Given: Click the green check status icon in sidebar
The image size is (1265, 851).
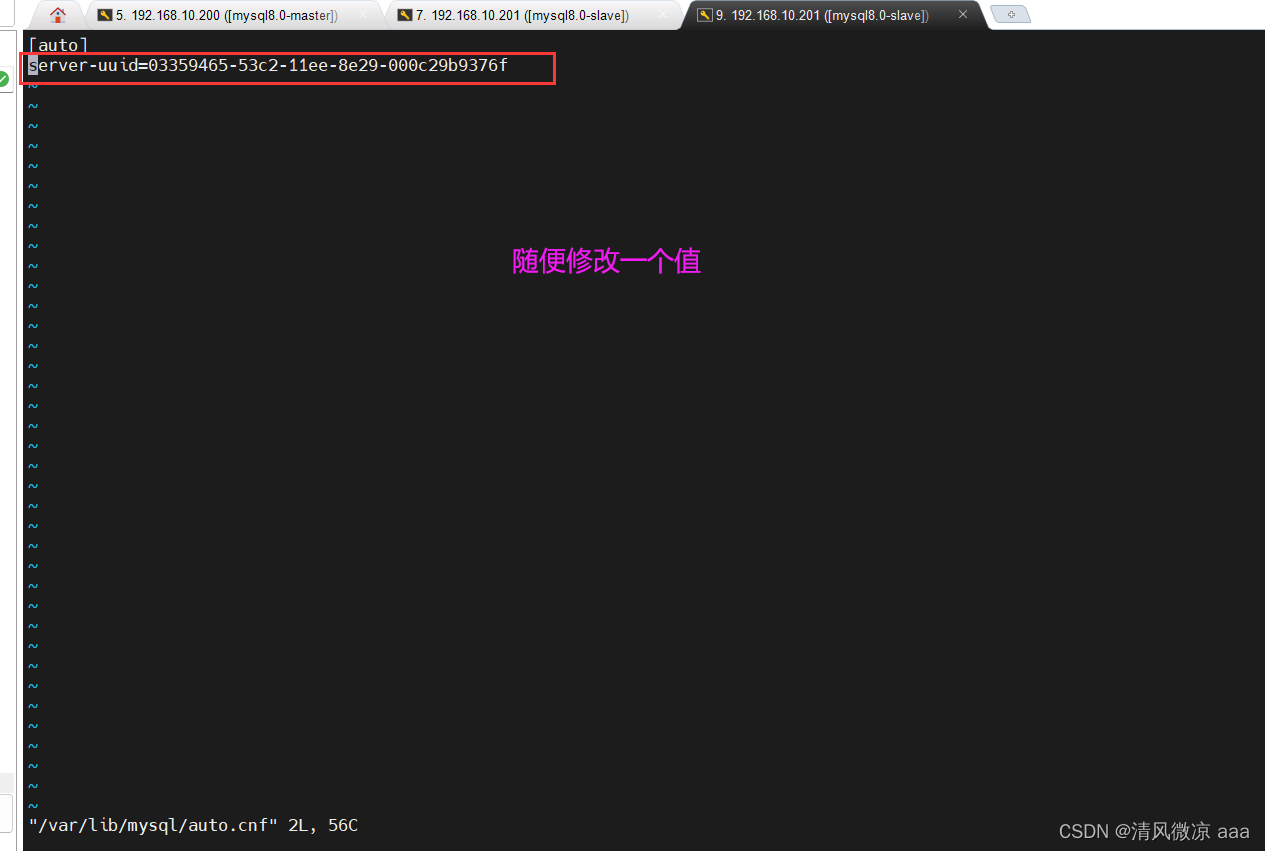Looking at the screenshot, I should click(4, 78).
